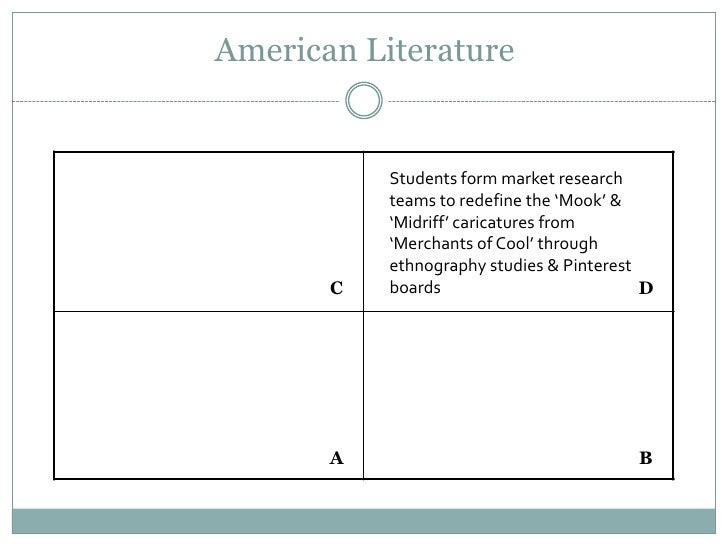Click the letter B label
728x546 pixels.
[x=646, y=458]
